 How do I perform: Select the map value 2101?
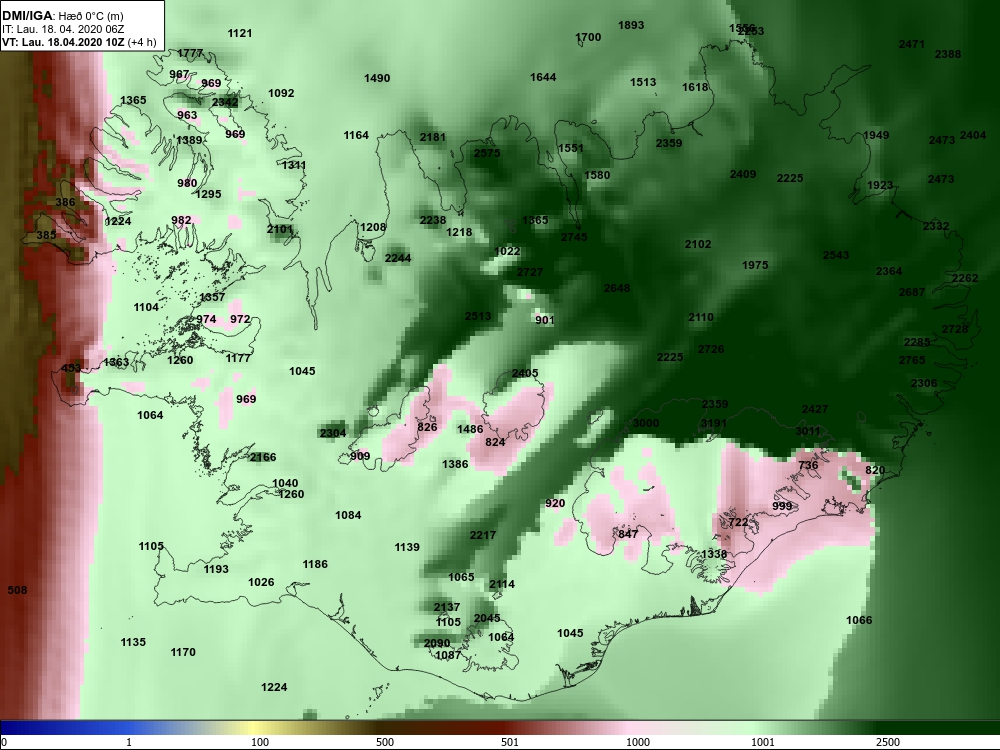pyautogui.click(x=280, y=229)
